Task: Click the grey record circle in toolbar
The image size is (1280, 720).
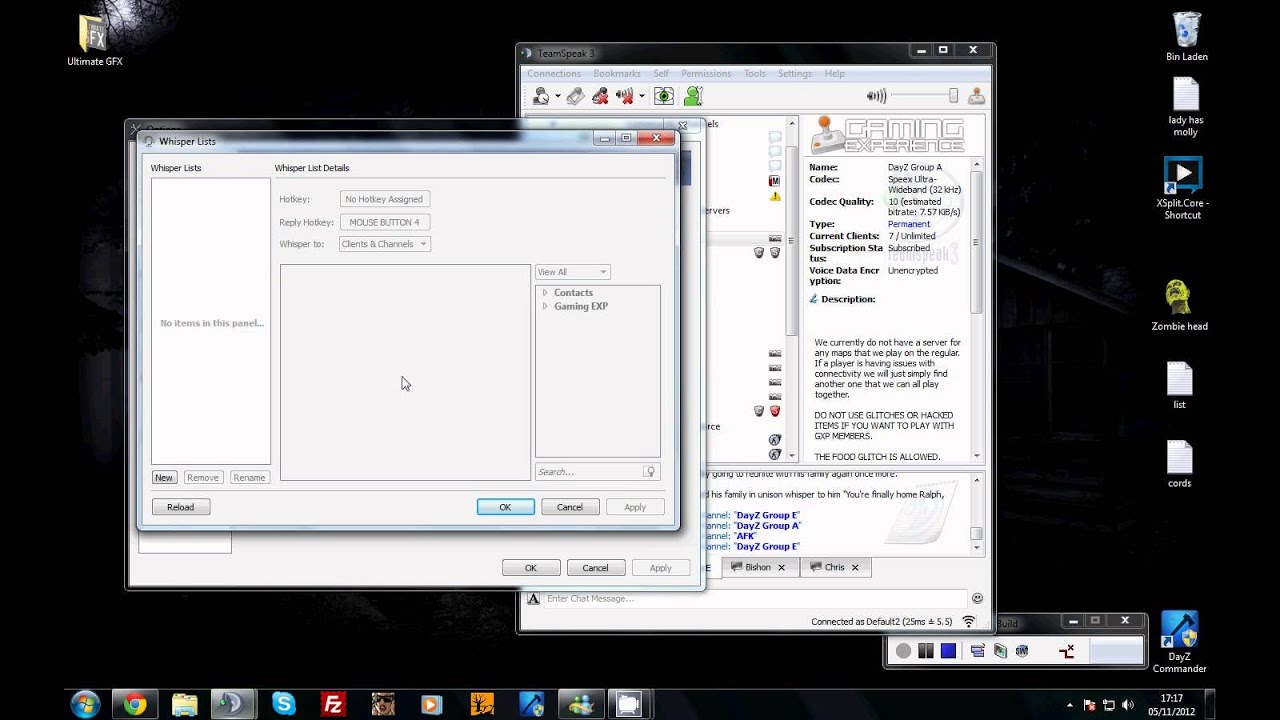Action: click(904, 651)
